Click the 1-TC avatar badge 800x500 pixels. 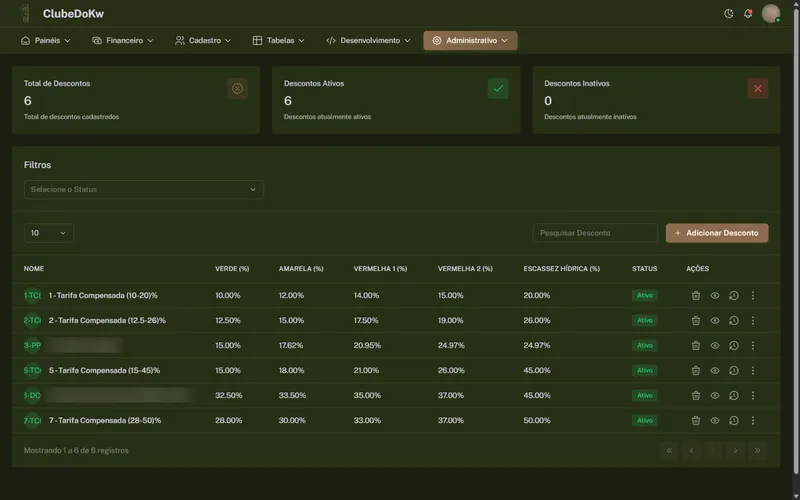(x=32, y=295)
